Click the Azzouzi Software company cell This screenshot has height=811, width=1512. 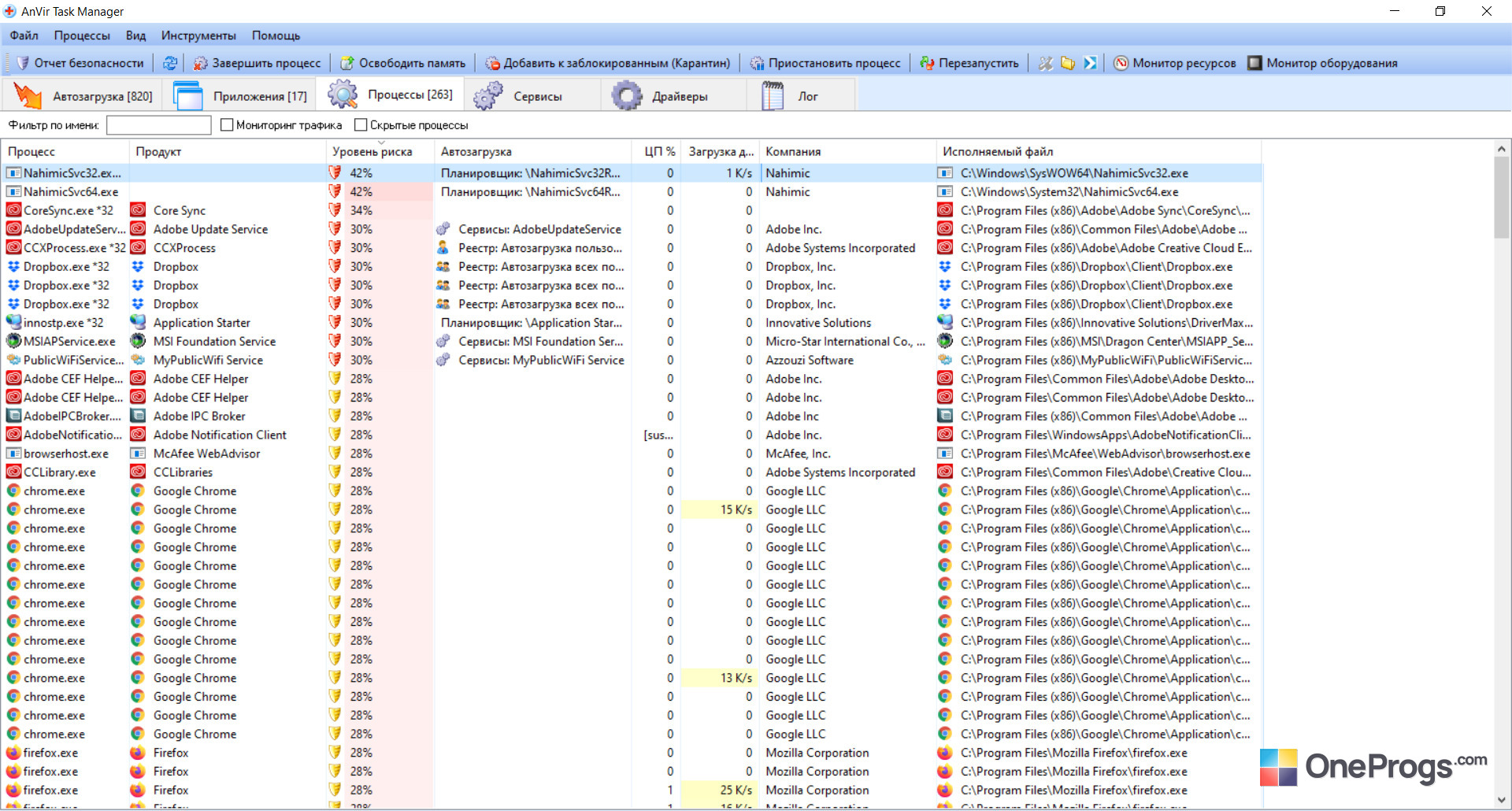click(810, 360)
